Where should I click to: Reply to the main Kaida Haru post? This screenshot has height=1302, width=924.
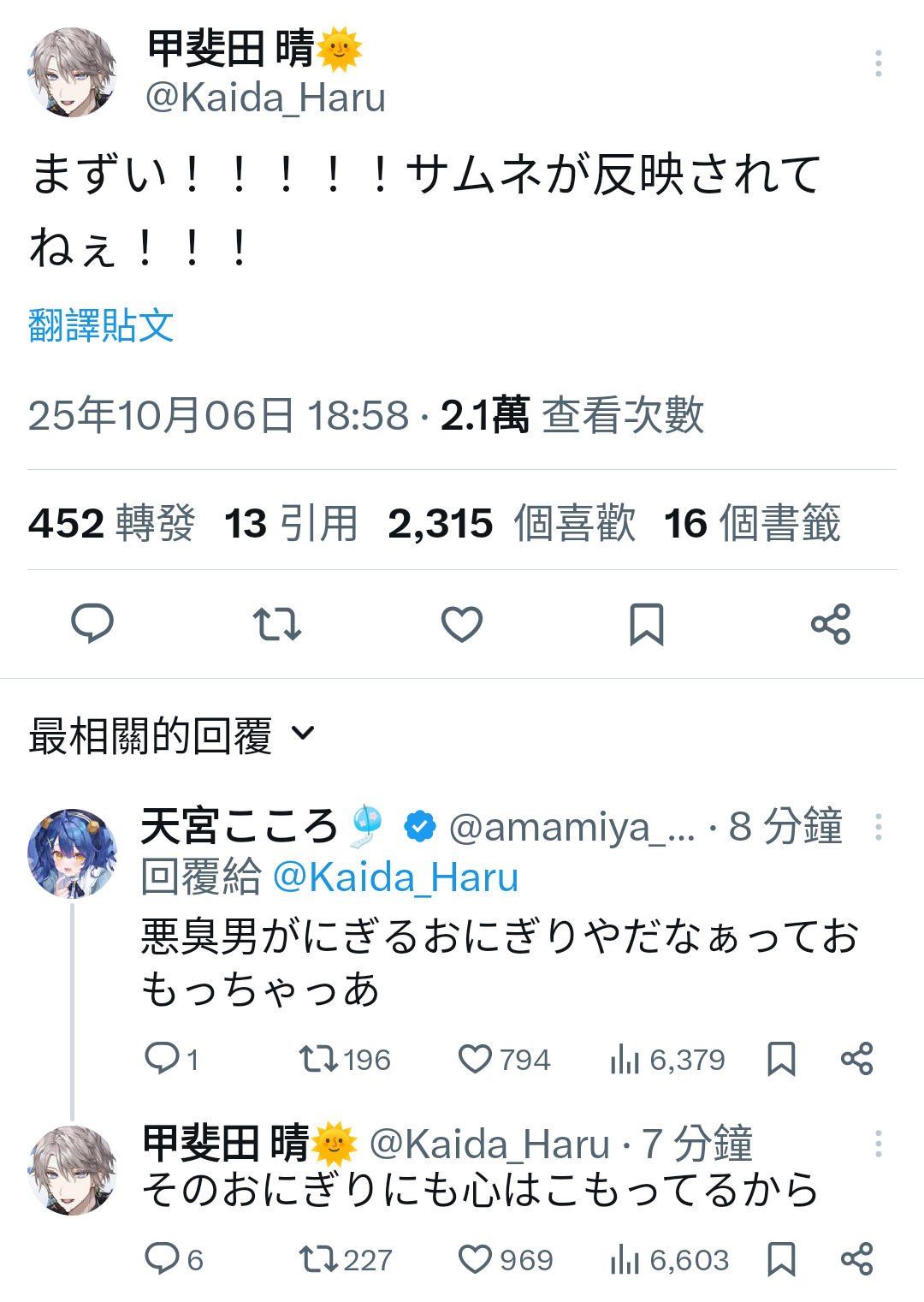point(92,623)
